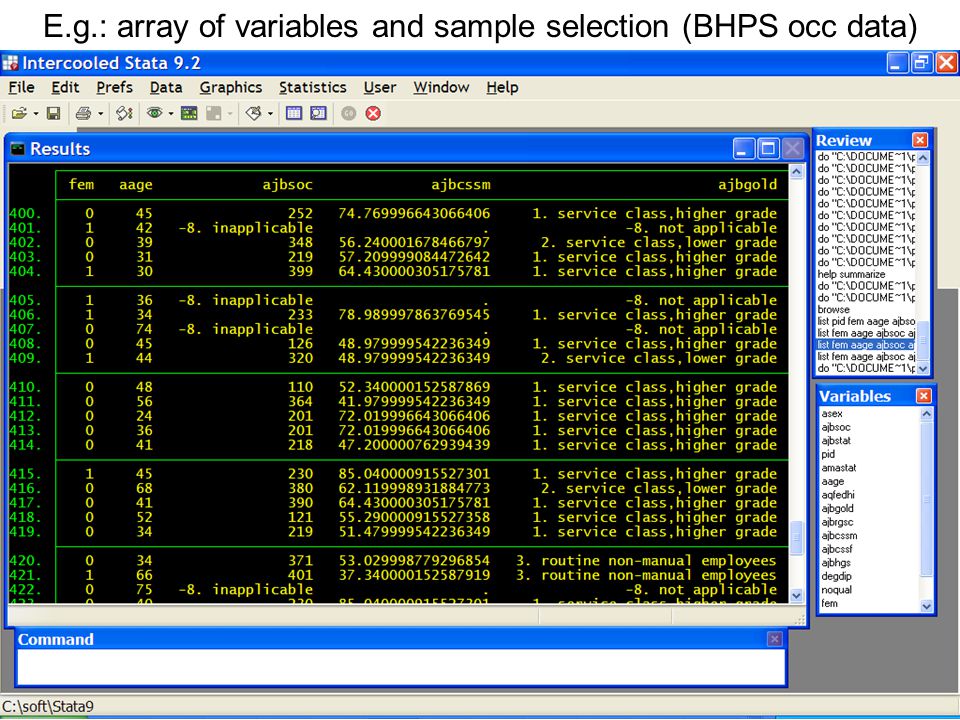Open the File menu

(x=21, y=88)
